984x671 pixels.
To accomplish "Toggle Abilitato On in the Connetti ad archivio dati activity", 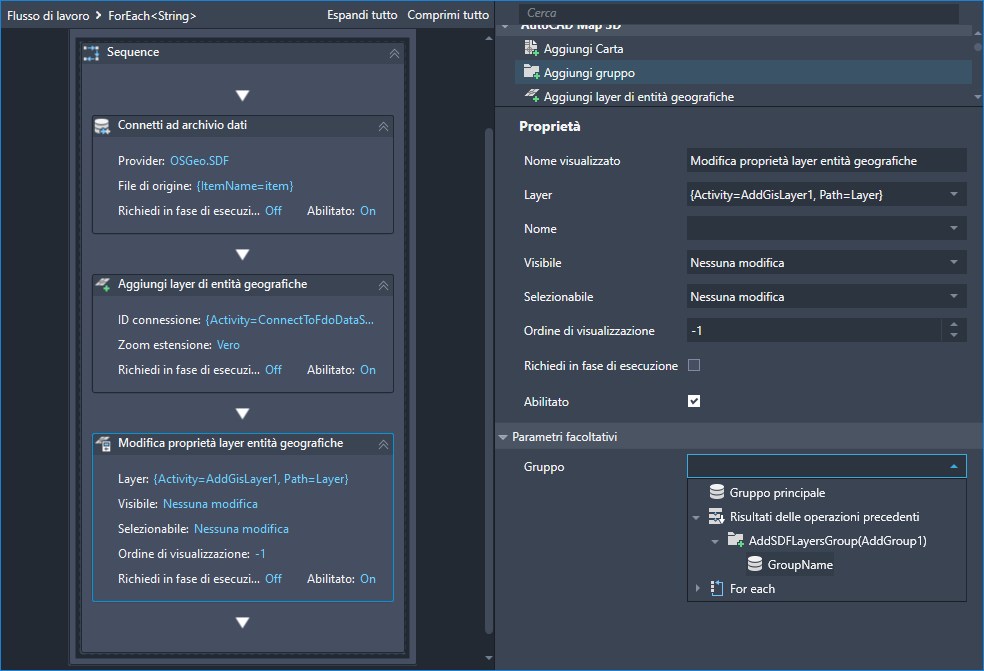I will click(368, 211).
